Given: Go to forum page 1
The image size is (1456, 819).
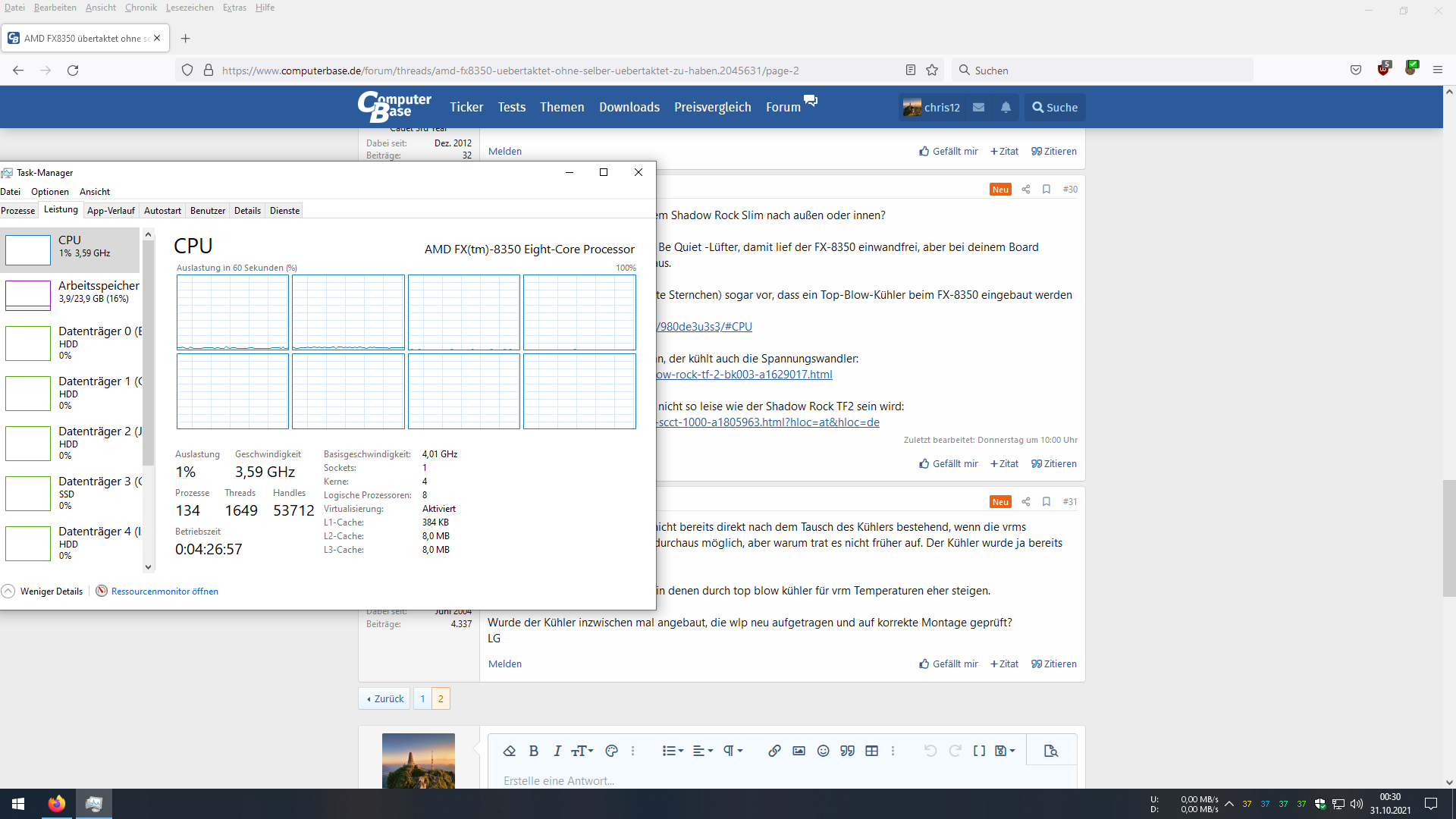Looking at the screenshot, I should point(422,698).
